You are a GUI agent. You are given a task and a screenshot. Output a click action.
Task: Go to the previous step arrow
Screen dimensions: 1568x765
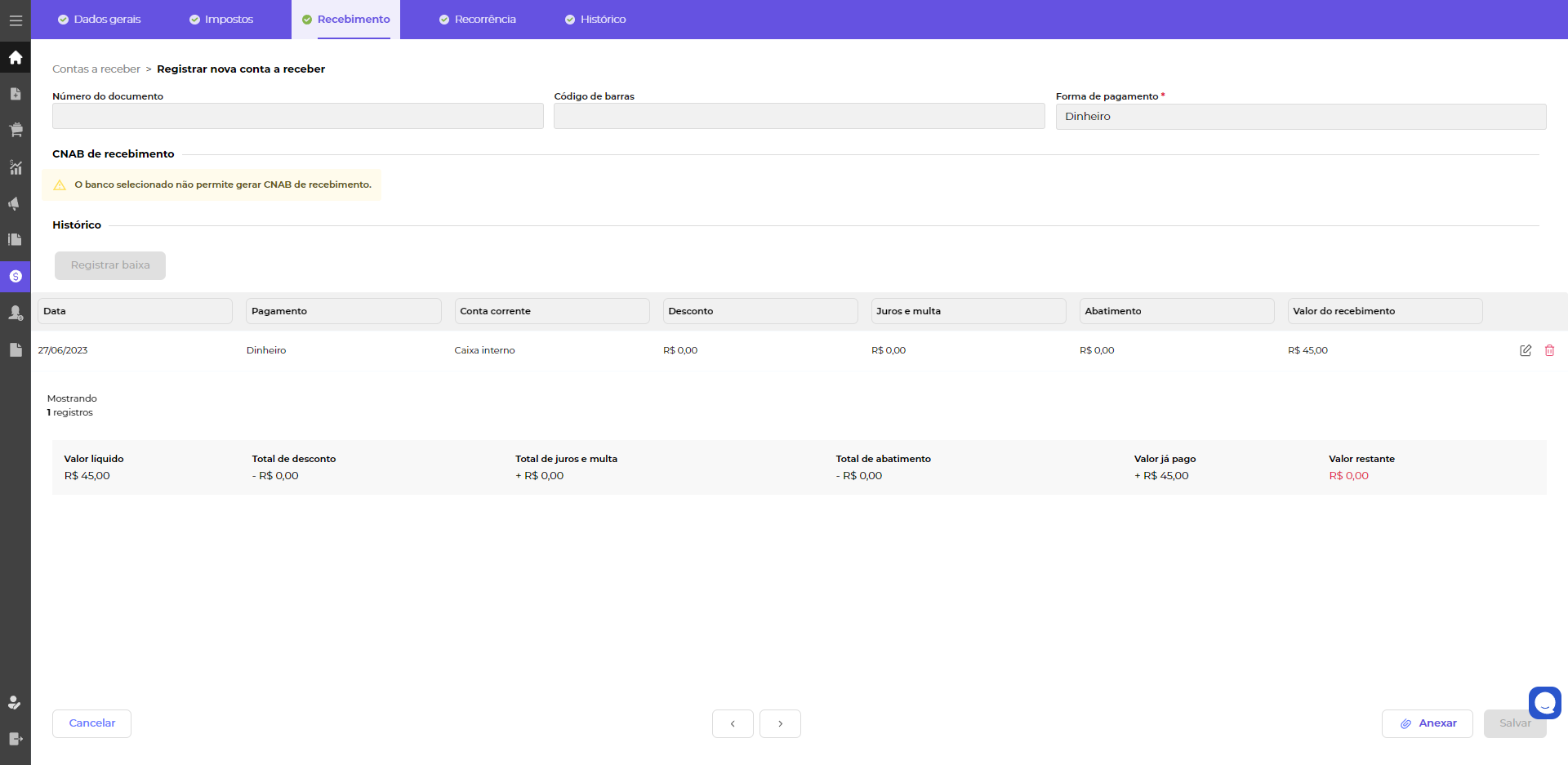[733, 723]
